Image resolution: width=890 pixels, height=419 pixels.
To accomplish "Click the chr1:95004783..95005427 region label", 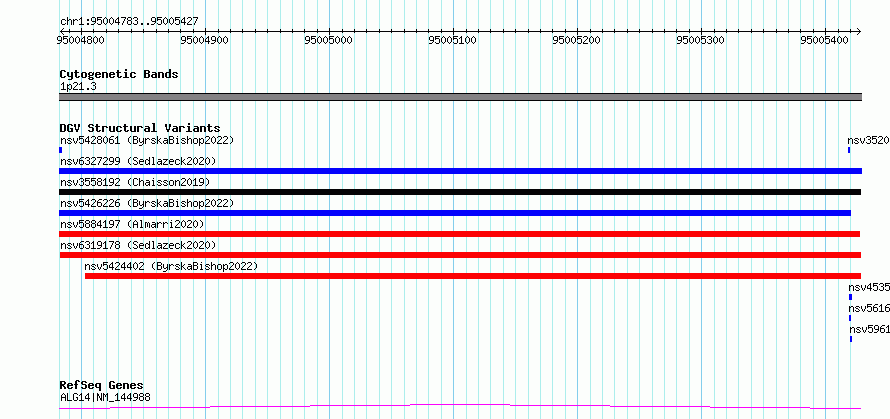I will 129,21.
